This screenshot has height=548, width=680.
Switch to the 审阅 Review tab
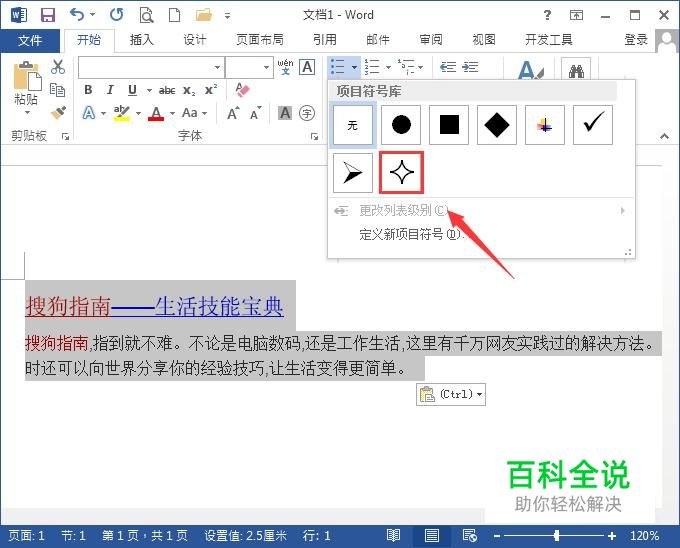click(x=431, y=40)
